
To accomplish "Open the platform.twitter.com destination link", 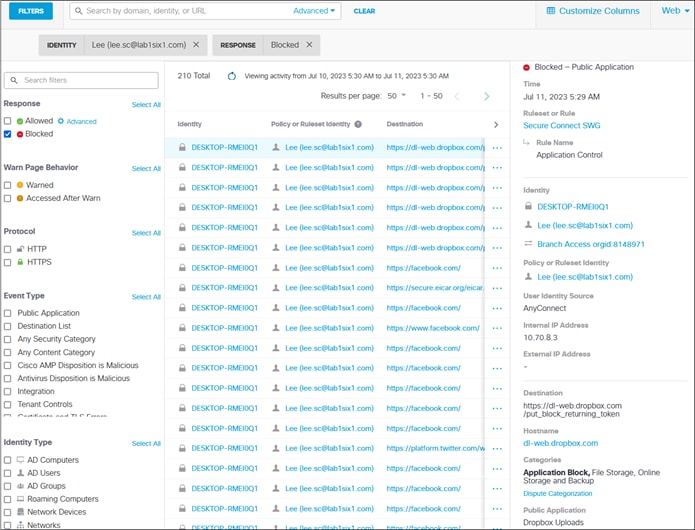I will [436, 448].
